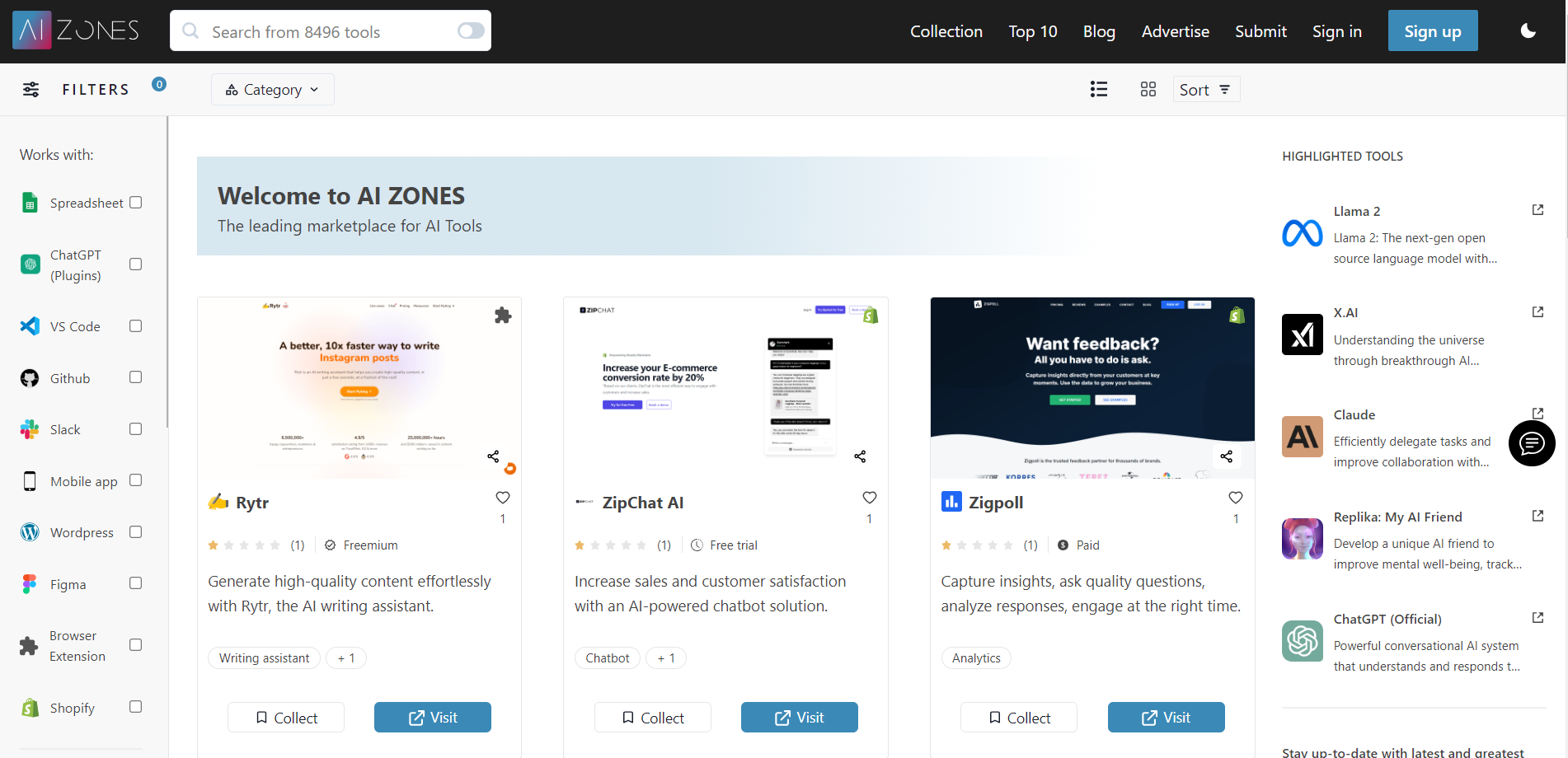Open Llama 2 external link icon
Viewport: 1568px width, 758px height.
[x=1537, y=210]
